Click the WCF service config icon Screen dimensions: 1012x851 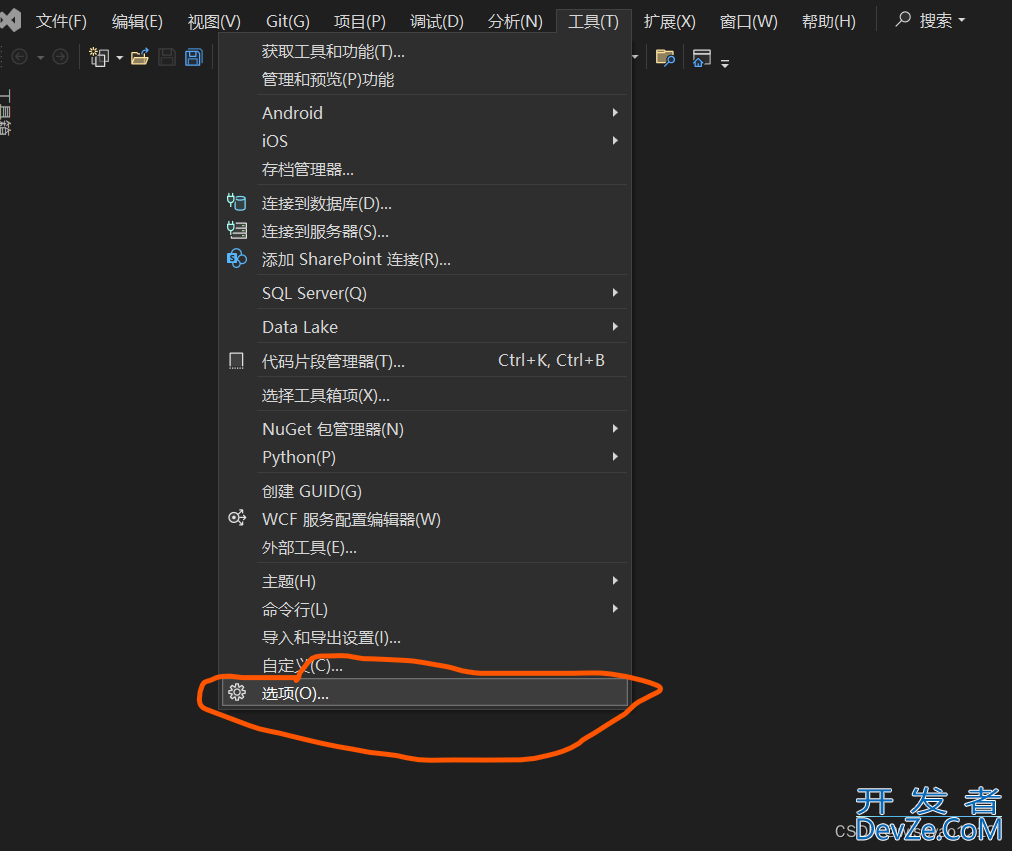(x=237, y=518)
